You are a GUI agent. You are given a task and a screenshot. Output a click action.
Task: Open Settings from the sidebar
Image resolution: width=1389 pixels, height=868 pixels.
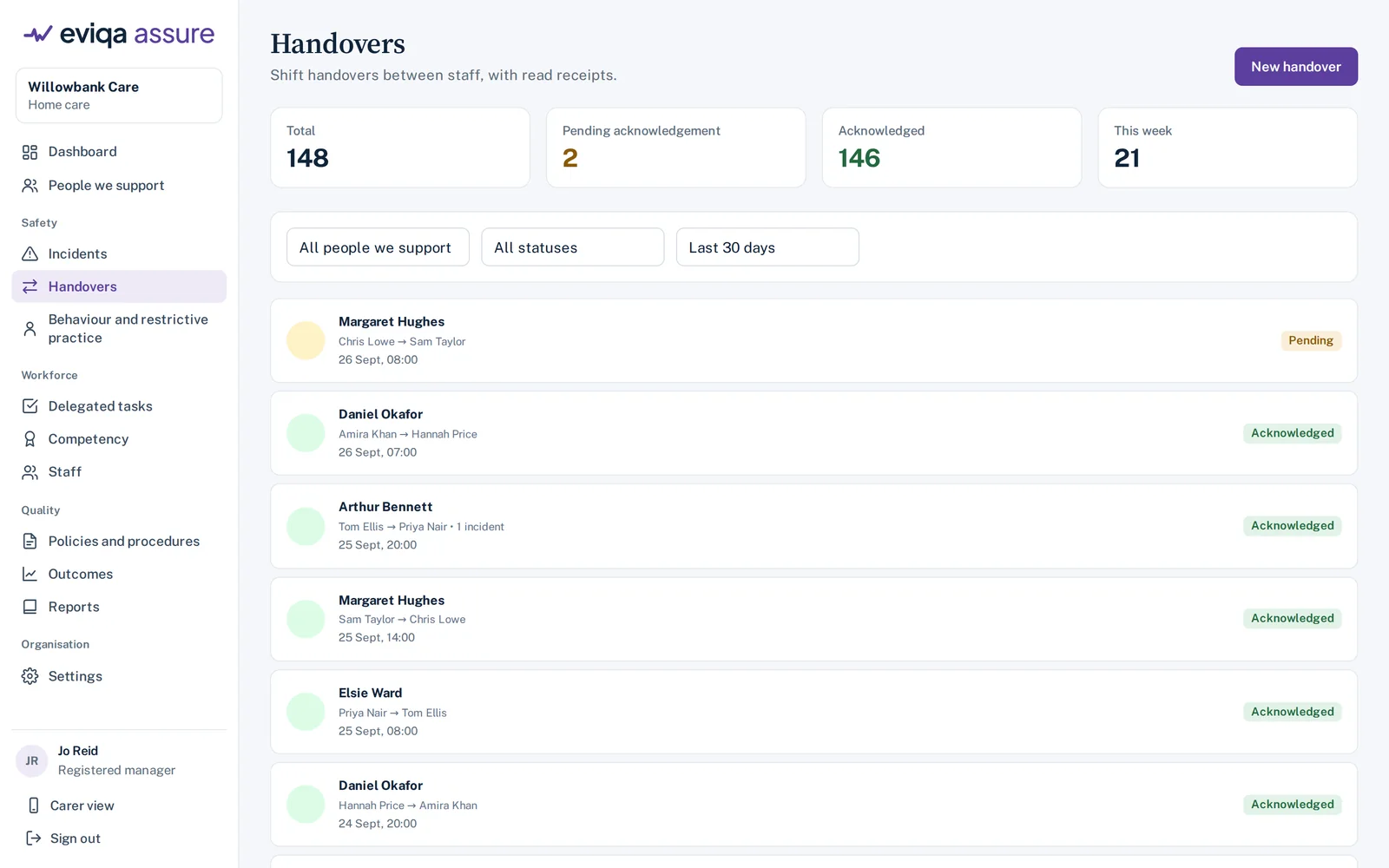coord(119,676)
